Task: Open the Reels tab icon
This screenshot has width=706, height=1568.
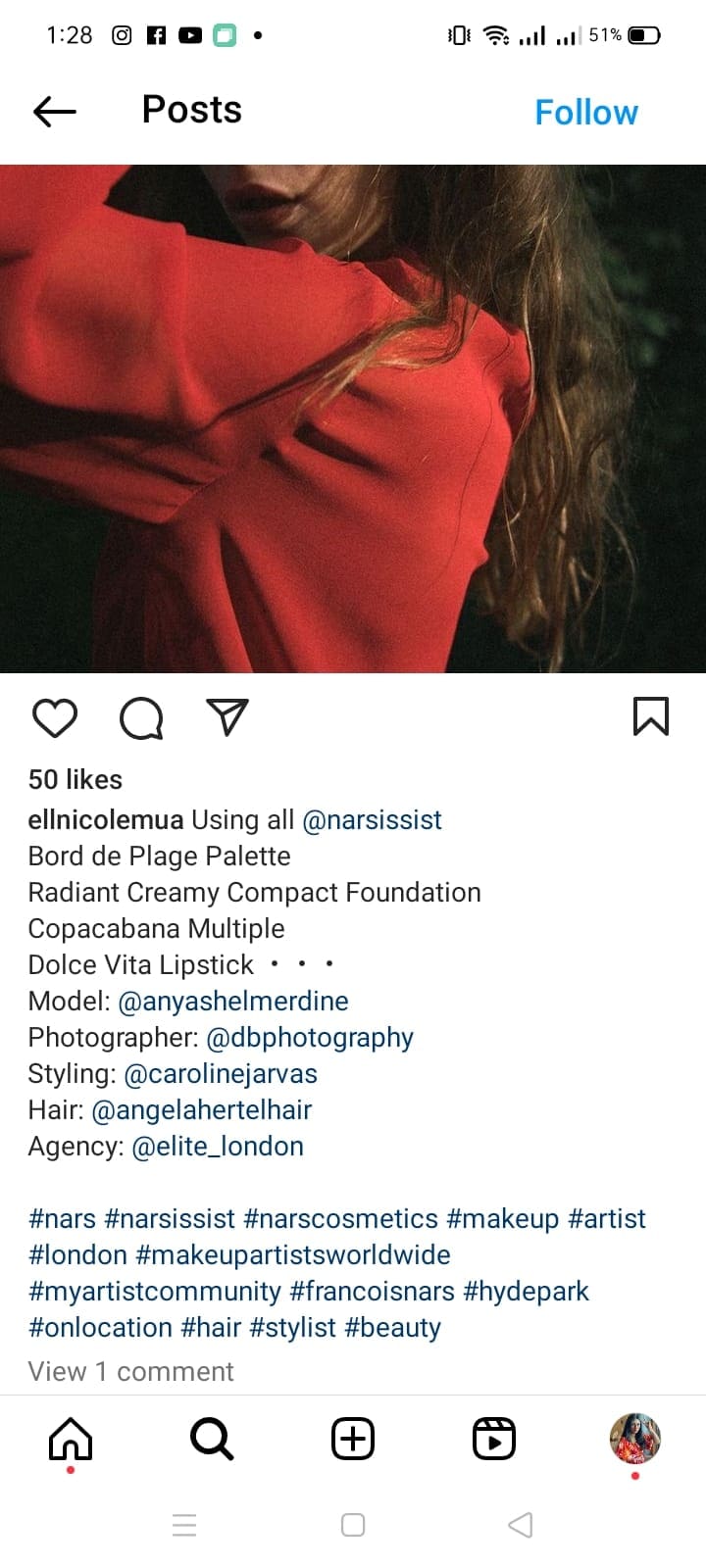Action: coord(494,1439)
